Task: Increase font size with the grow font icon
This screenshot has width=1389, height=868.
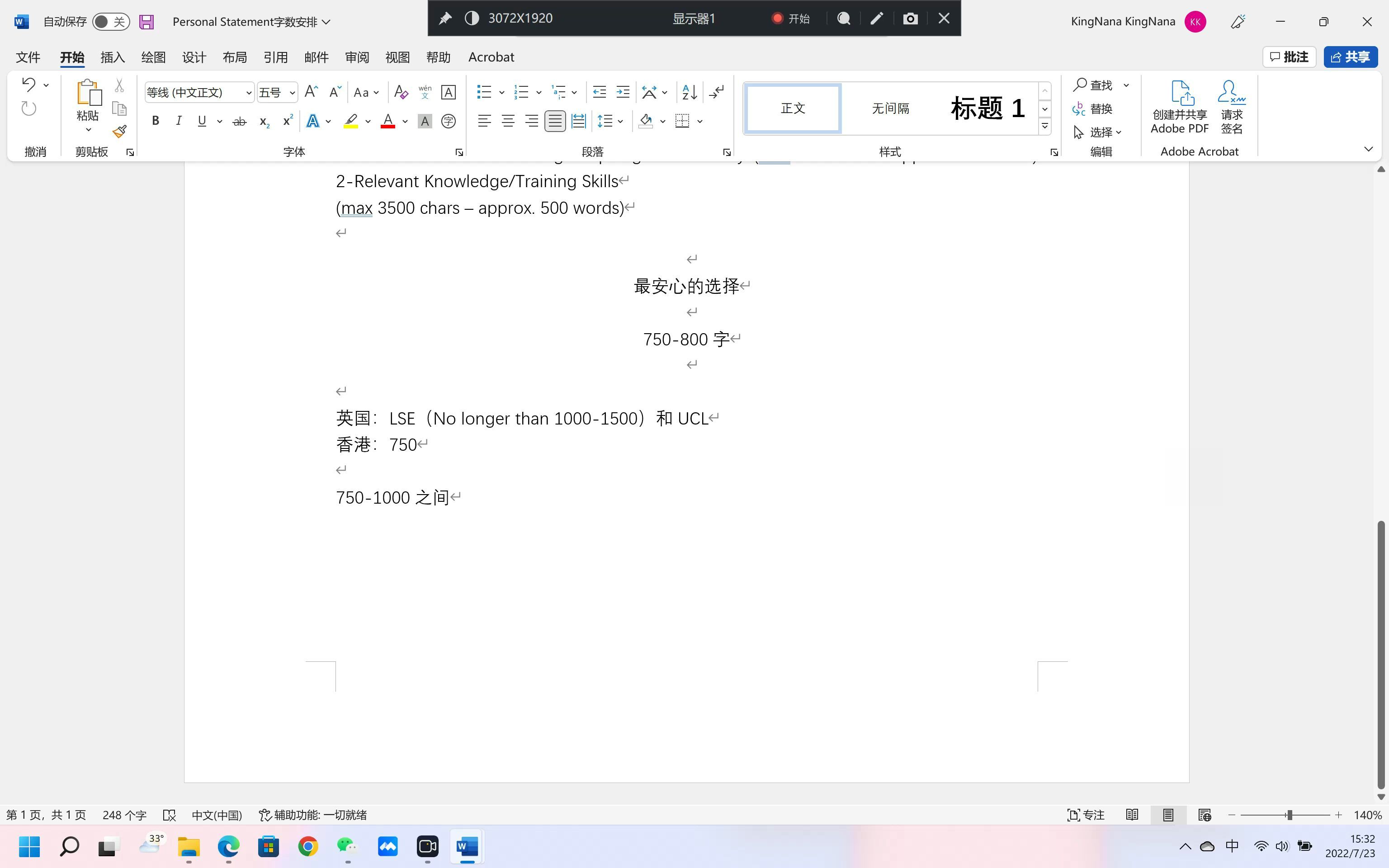Action: click(311, 92)
